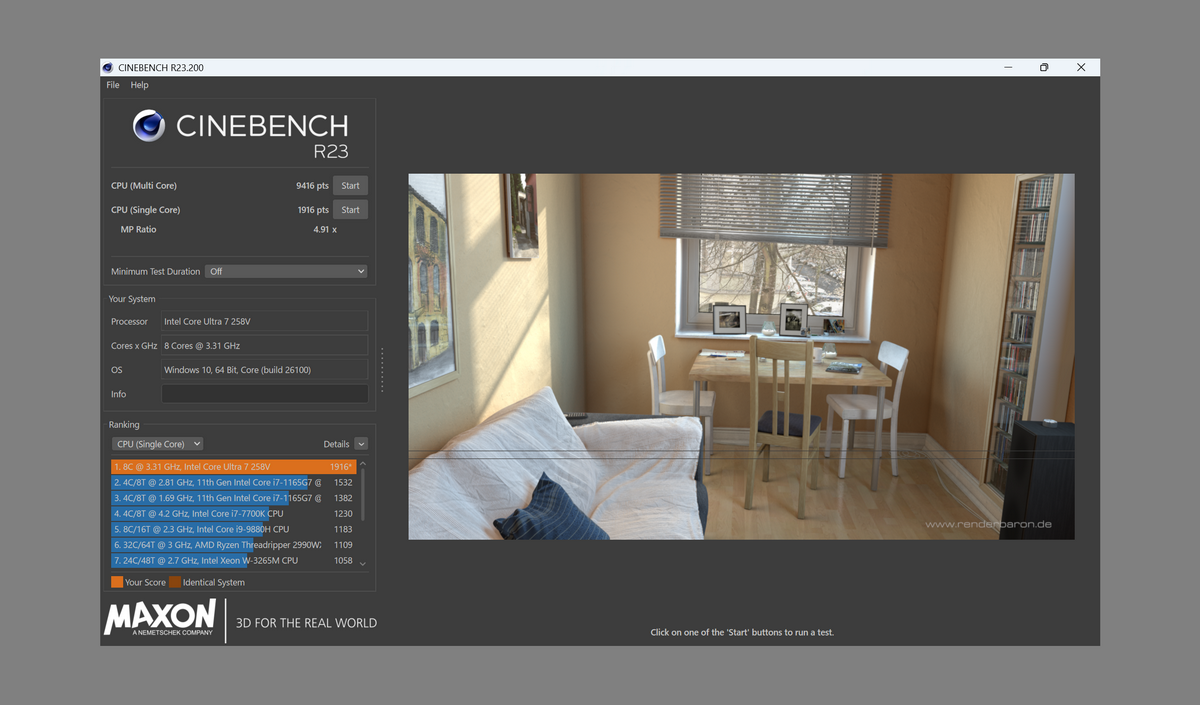
Task: Click the panel splitter handle dots
Action: coord(382,371)
